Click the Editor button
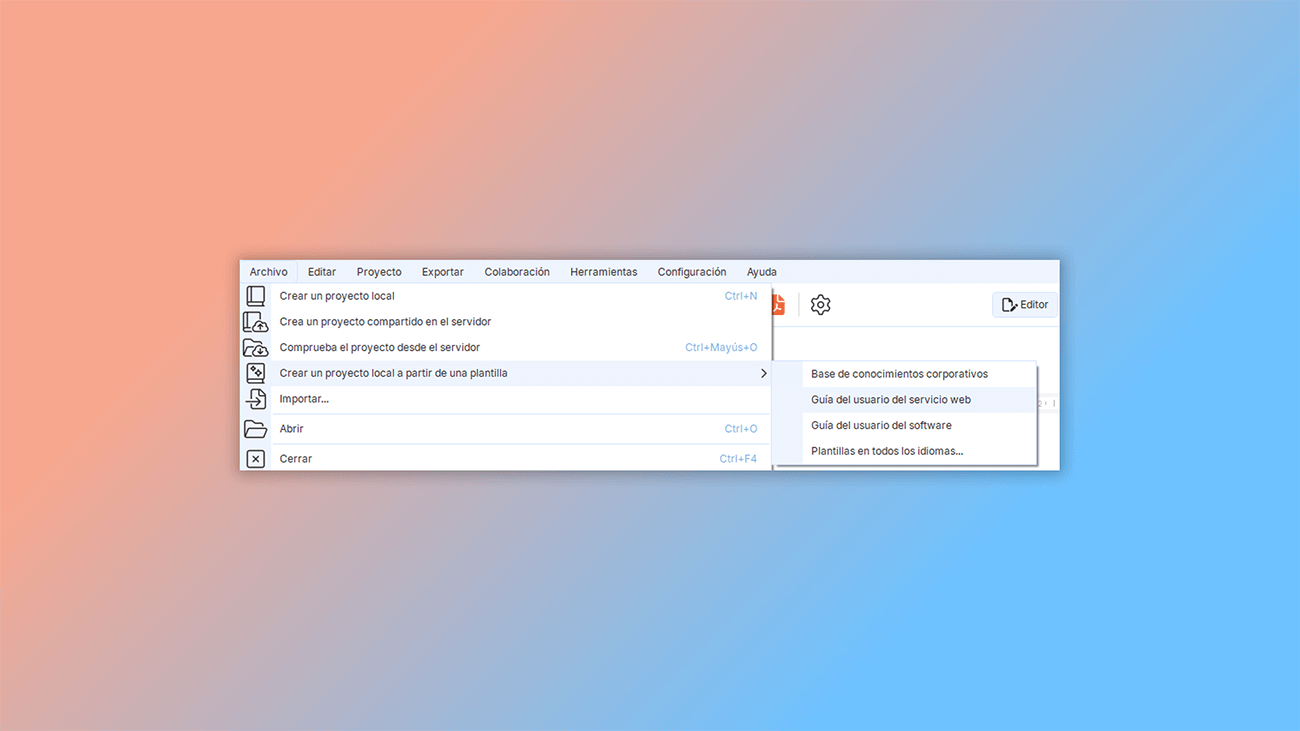Viewport: 1300px width, 731px height. [1025, 304]
